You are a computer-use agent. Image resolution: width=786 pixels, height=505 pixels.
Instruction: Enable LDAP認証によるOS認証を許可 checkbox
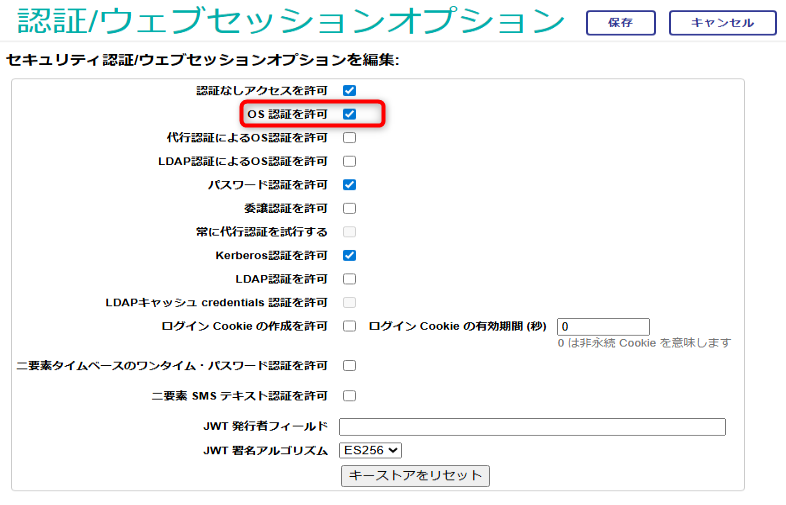[350, 161]
